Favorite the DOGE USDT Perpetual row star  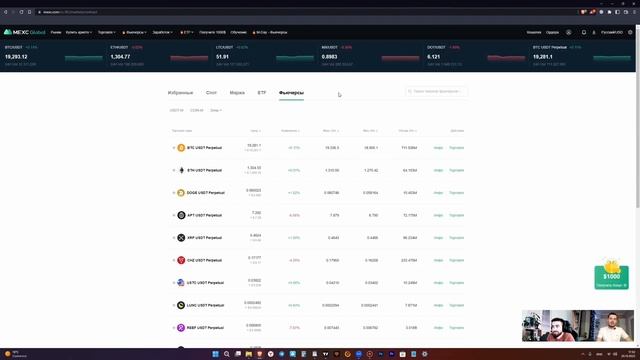pyautogui.click(x=173, y=193)
